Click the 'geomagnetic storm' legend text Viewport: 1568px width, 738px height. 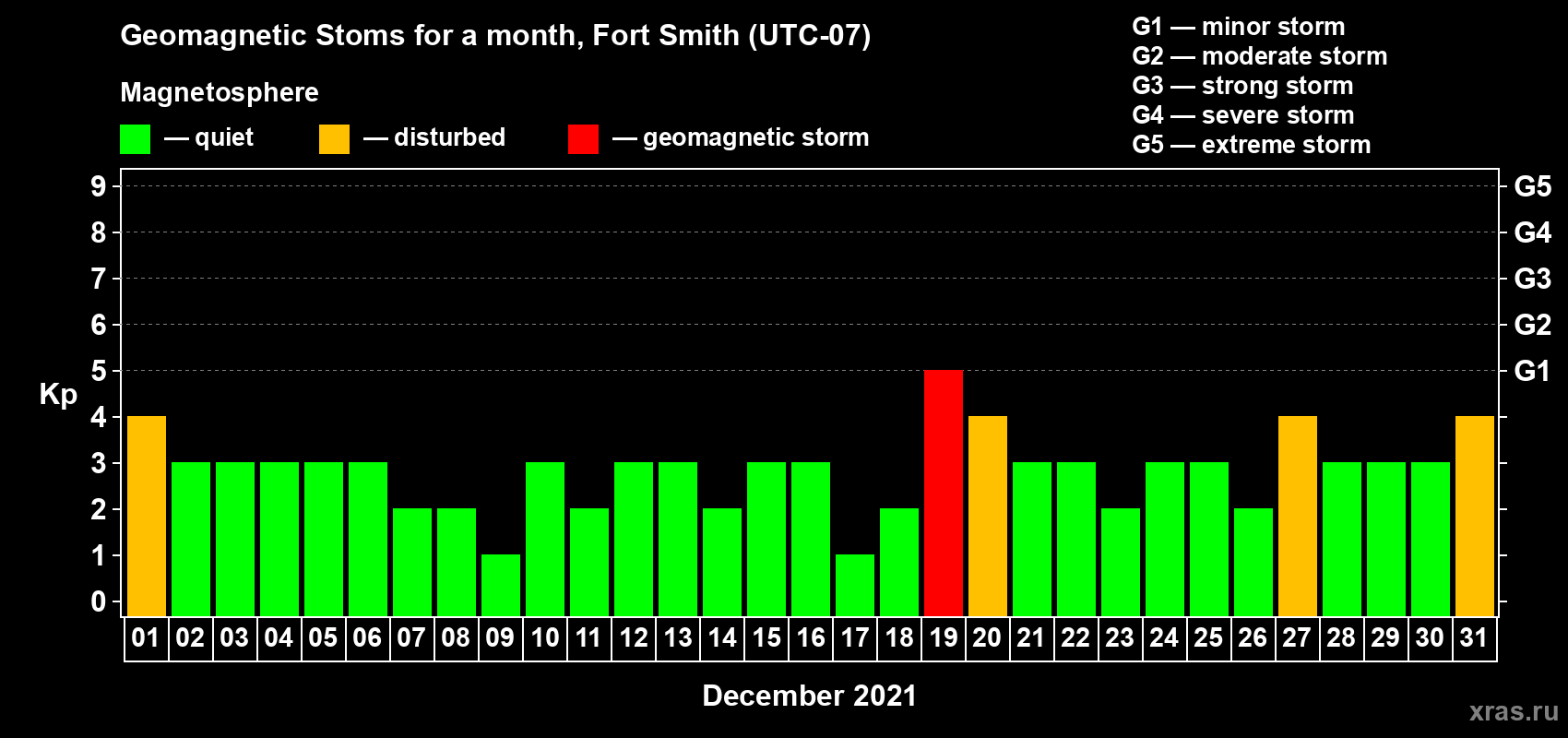pos(756,137)
